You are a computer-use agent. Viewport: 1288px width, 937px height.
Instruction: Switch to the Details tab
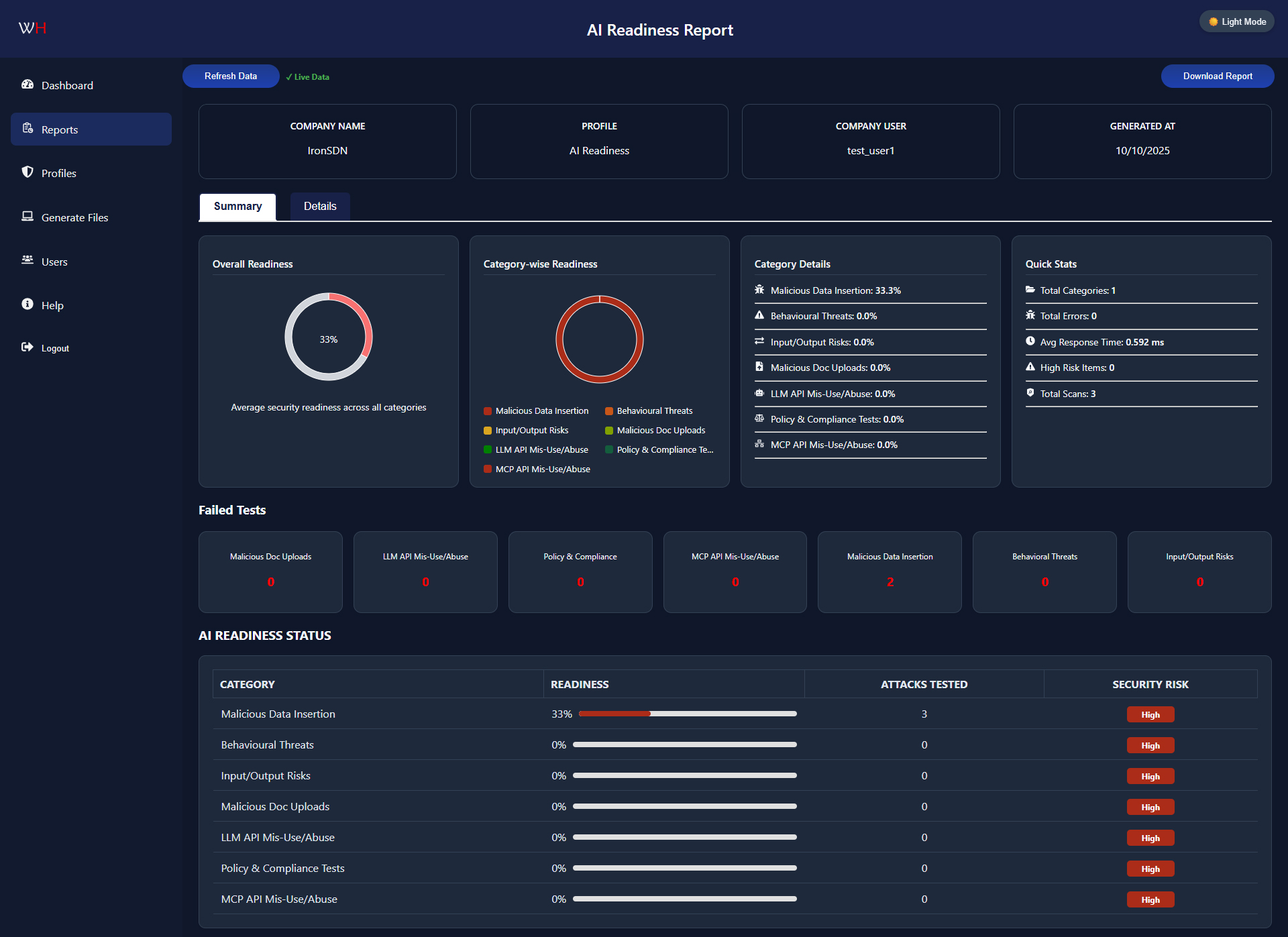point(320,207)
